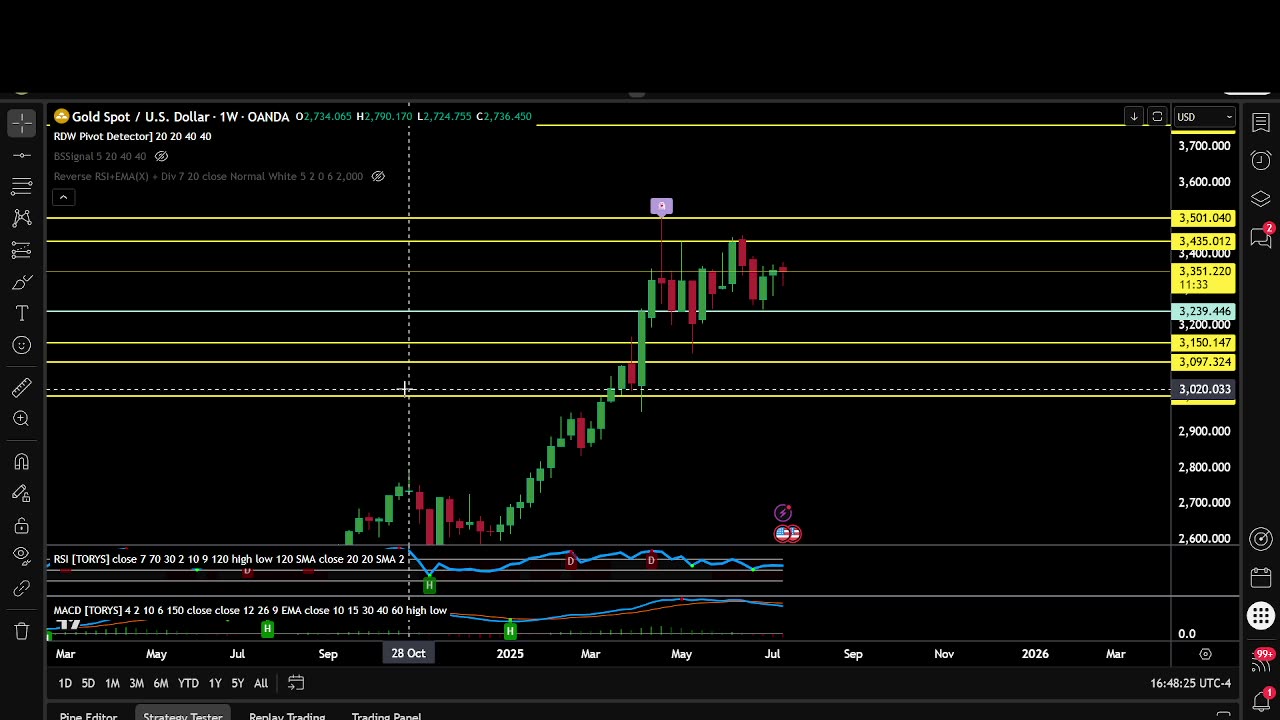Click the 3,097.324 price level label
Viewport: 1280px width, 720px height.
(x=1204, y=362)
